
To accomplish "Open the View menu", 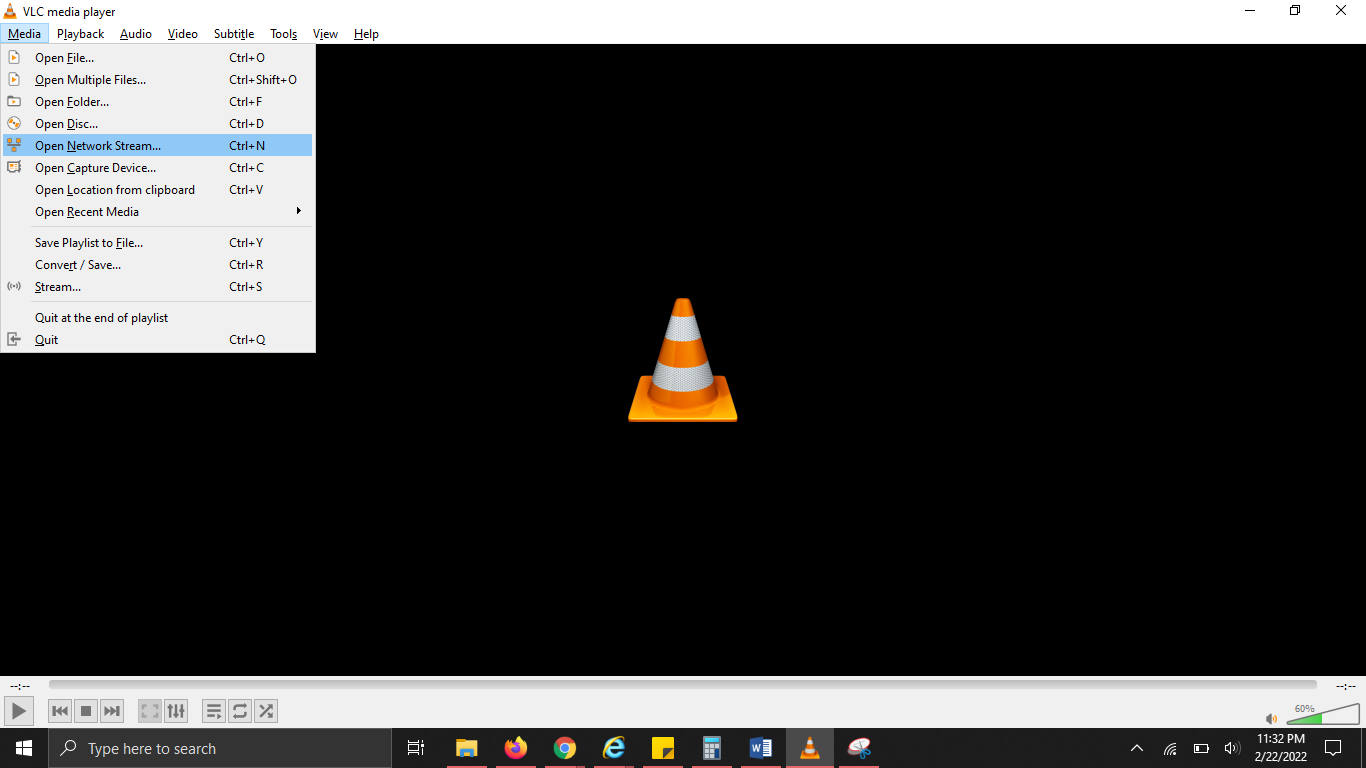I will (x=325, y=34).
